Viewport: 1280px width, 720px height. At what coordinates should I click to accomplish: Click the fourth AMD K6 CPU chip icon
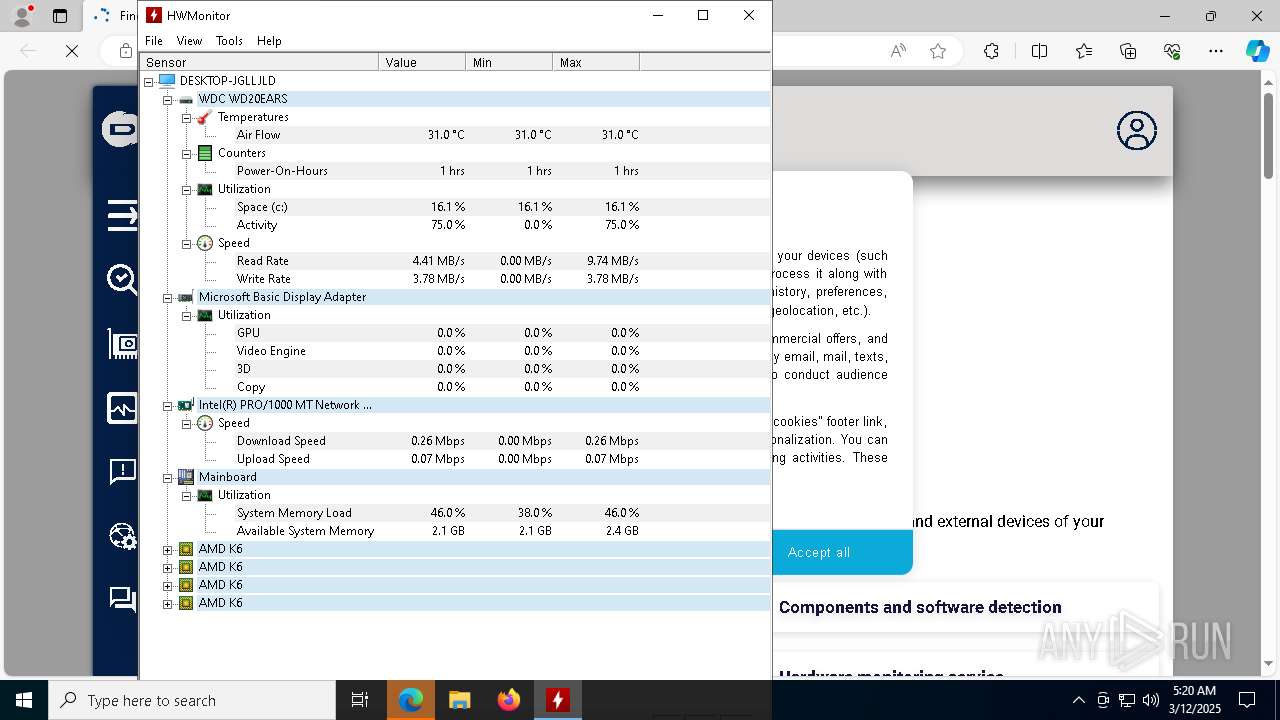tap(186, 603)
